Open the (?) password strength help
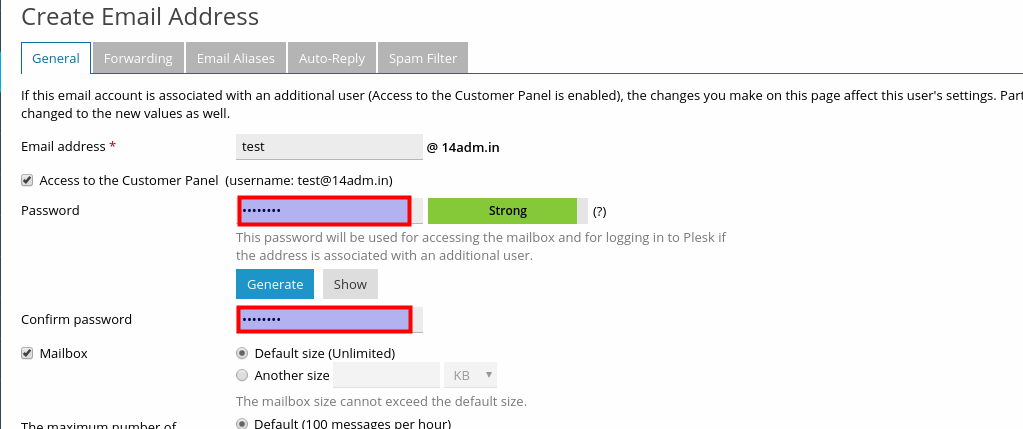This screenshot has height=429, width=1023. pyautogui.click(x=599, y=212)
